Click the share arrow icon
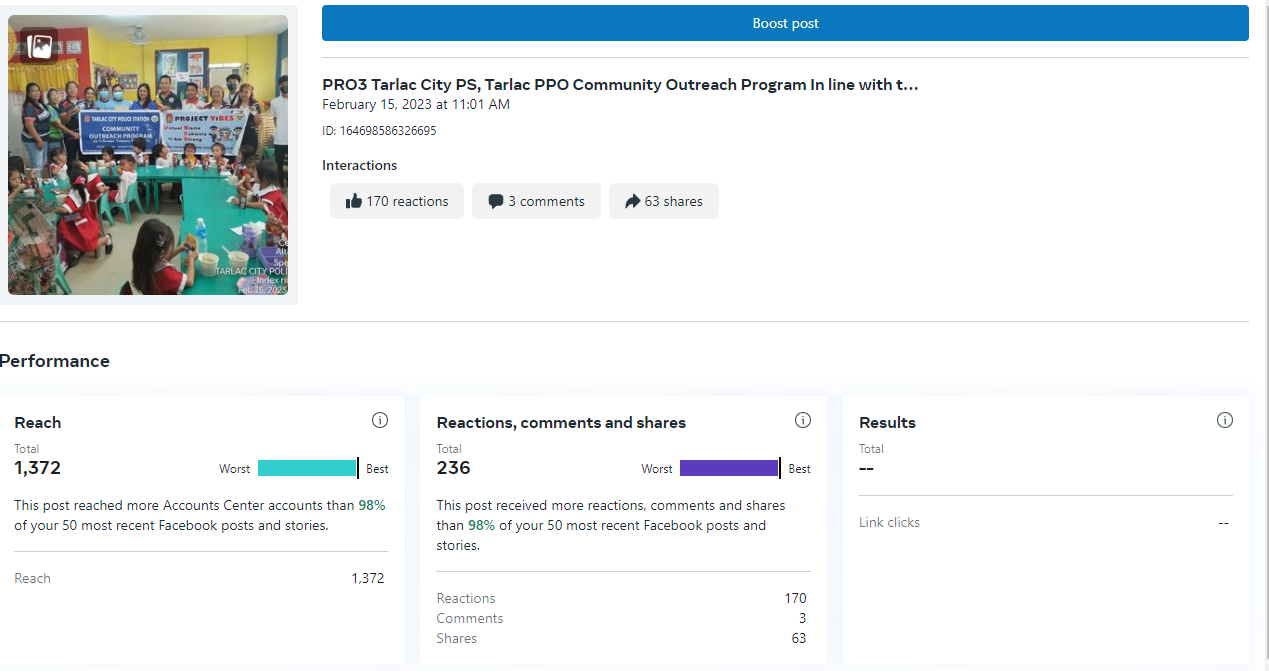This screenshot has height=671, width=1269. (632, 201)
